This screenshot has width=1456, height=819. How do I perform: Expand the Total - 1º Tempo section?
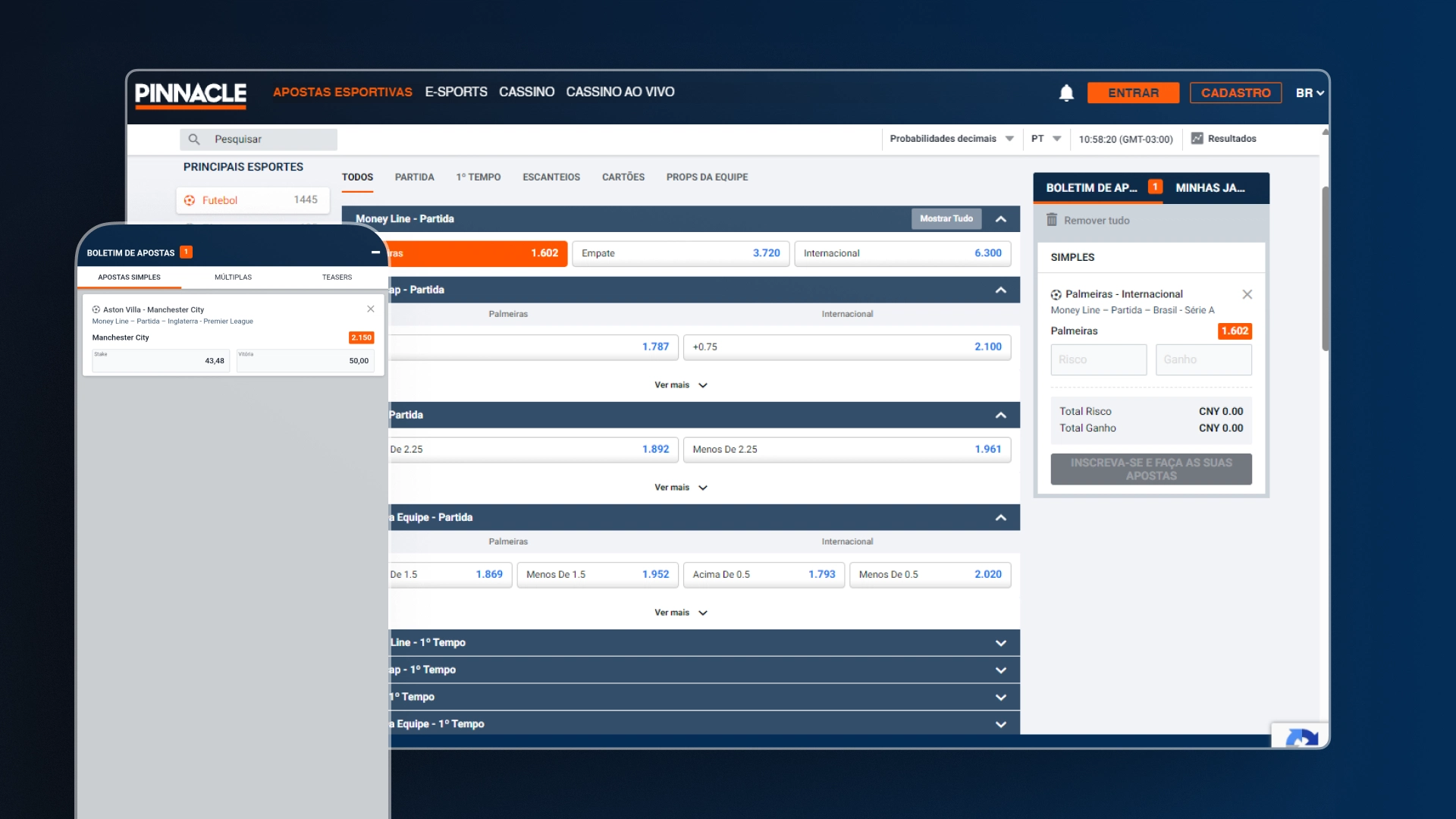[1001, 698]
